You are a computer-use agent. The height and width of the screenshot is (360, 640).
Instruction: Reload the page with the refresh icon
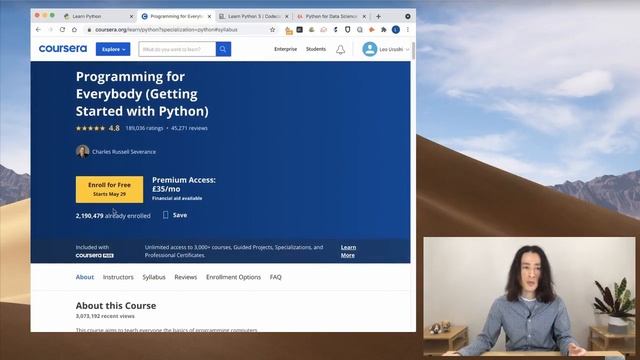(62, 29)
